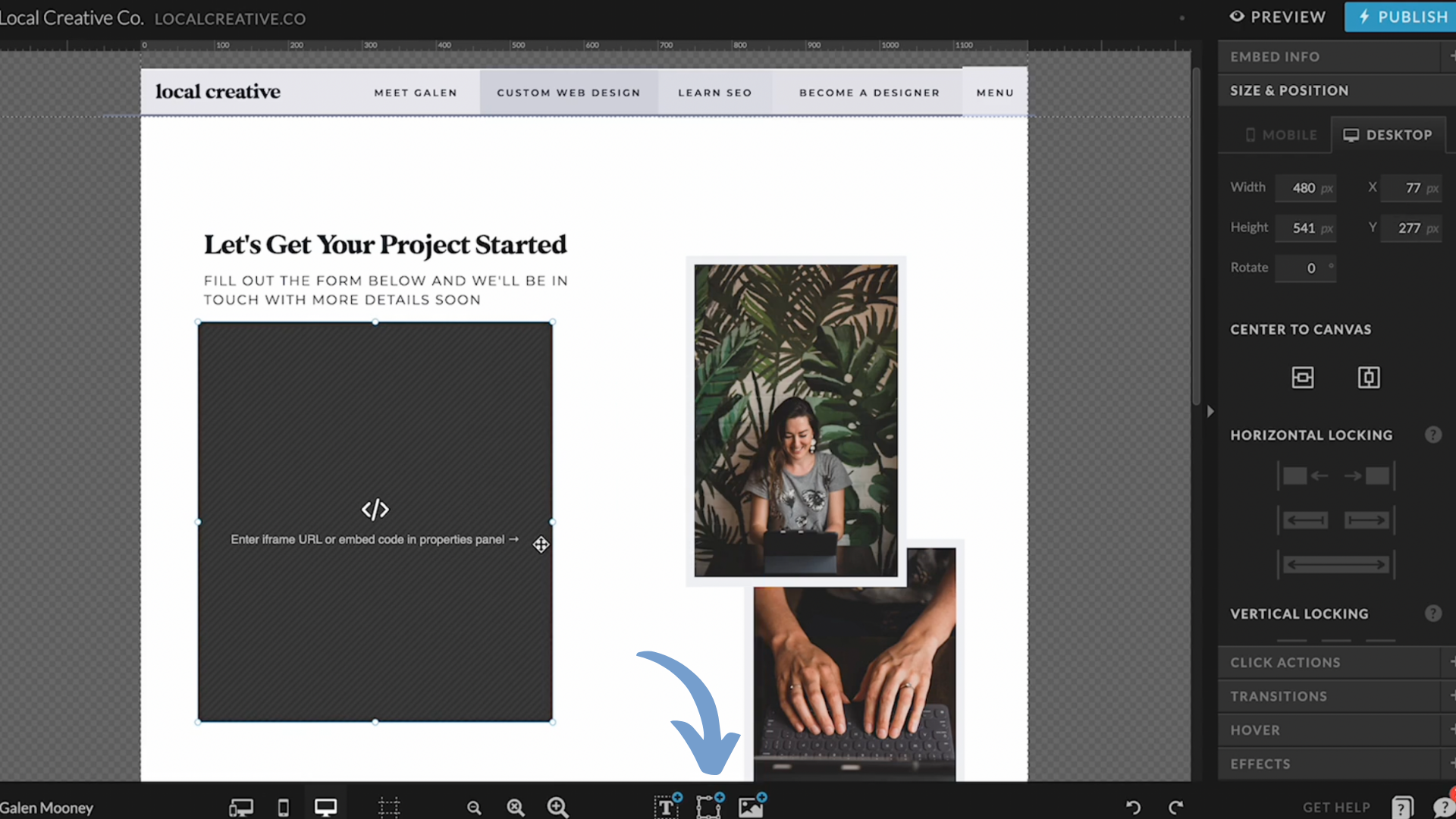Add a new text element

click(x=665, y=807)
